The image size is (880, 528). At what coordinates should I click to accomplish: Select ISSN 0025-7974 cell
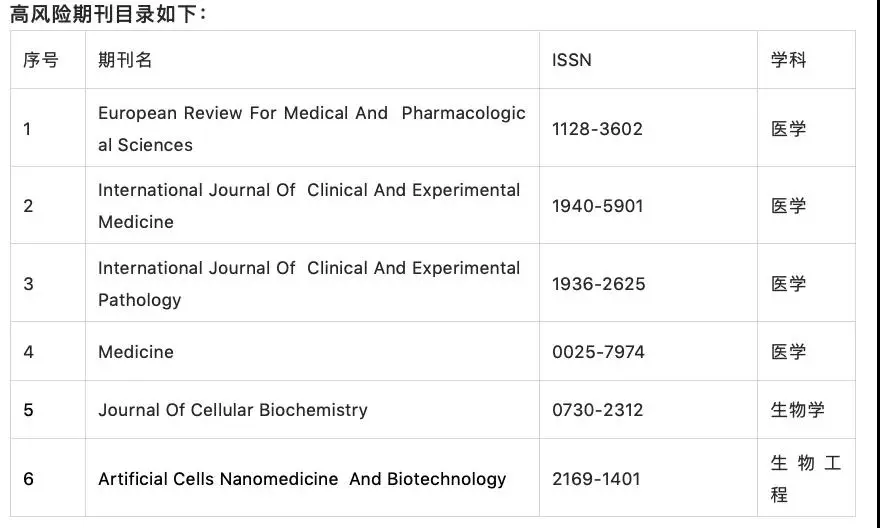598,352
